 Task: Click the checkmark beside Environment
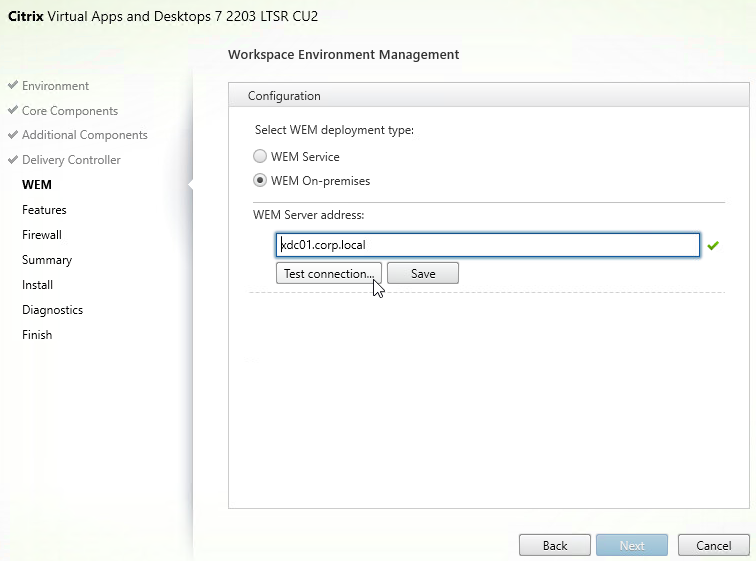(x=13, y=85)
